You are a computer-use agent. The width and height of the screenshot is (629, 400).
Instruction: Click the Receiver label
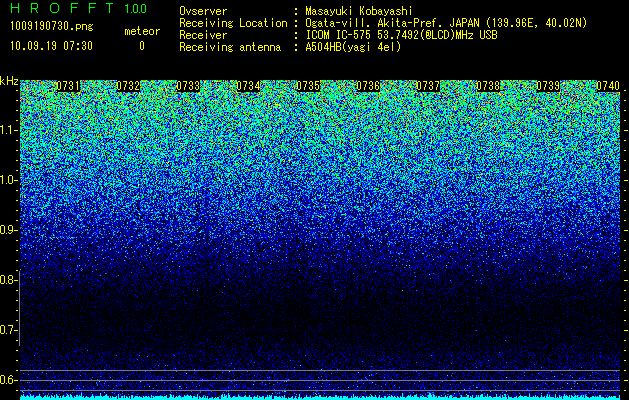(x=203, y=35)
